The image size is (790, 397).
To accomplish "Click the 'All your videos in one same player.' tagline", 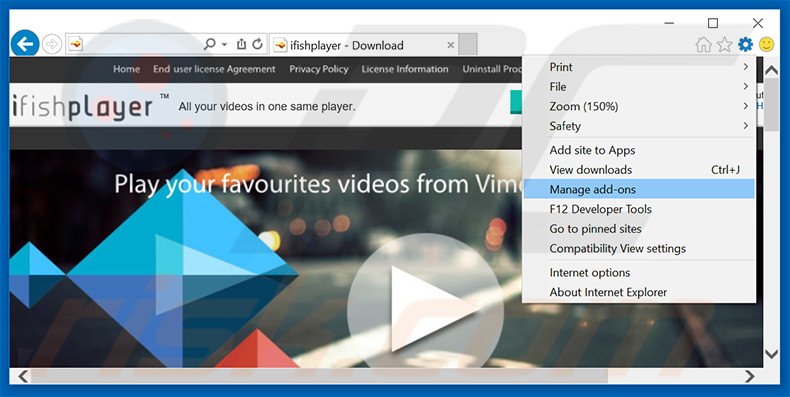I will tap(267, 107).
